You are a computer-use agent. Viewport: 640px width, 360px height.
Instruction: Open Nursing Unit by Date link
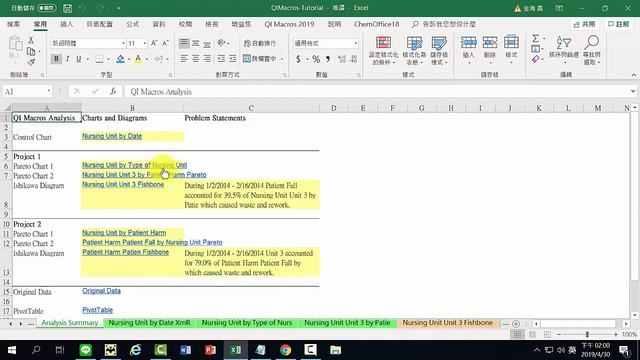tap(112, 136)
